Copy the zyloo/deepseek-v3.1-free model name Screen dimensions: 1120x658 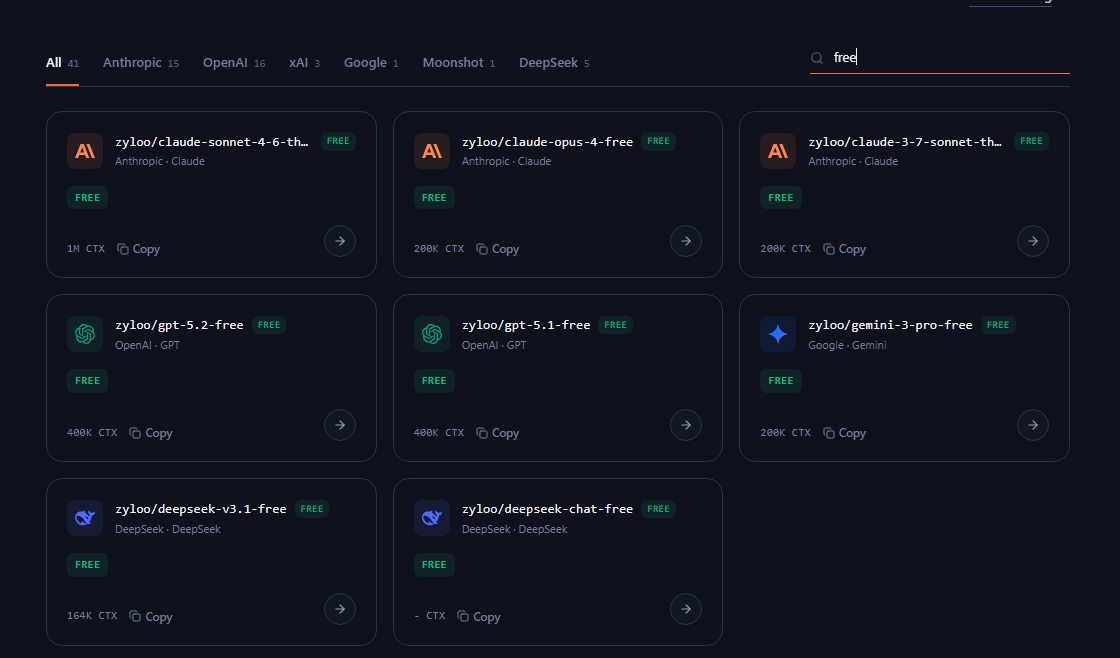click(x=151, y=617)
